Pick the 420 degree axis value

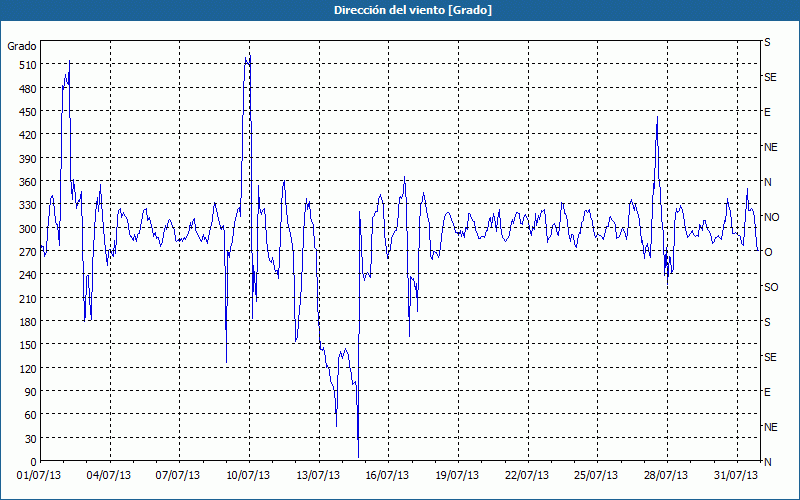[x=28, y=135]
